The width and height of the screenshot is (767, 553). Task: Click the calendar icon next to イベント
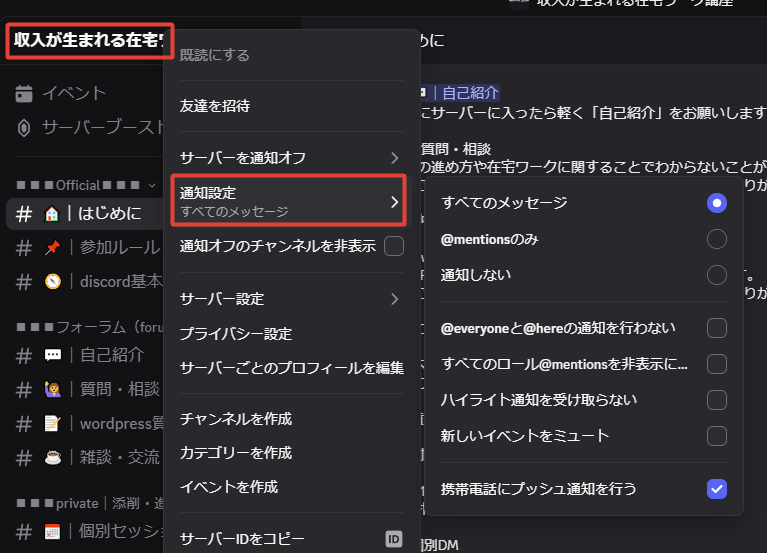point(24,94)
